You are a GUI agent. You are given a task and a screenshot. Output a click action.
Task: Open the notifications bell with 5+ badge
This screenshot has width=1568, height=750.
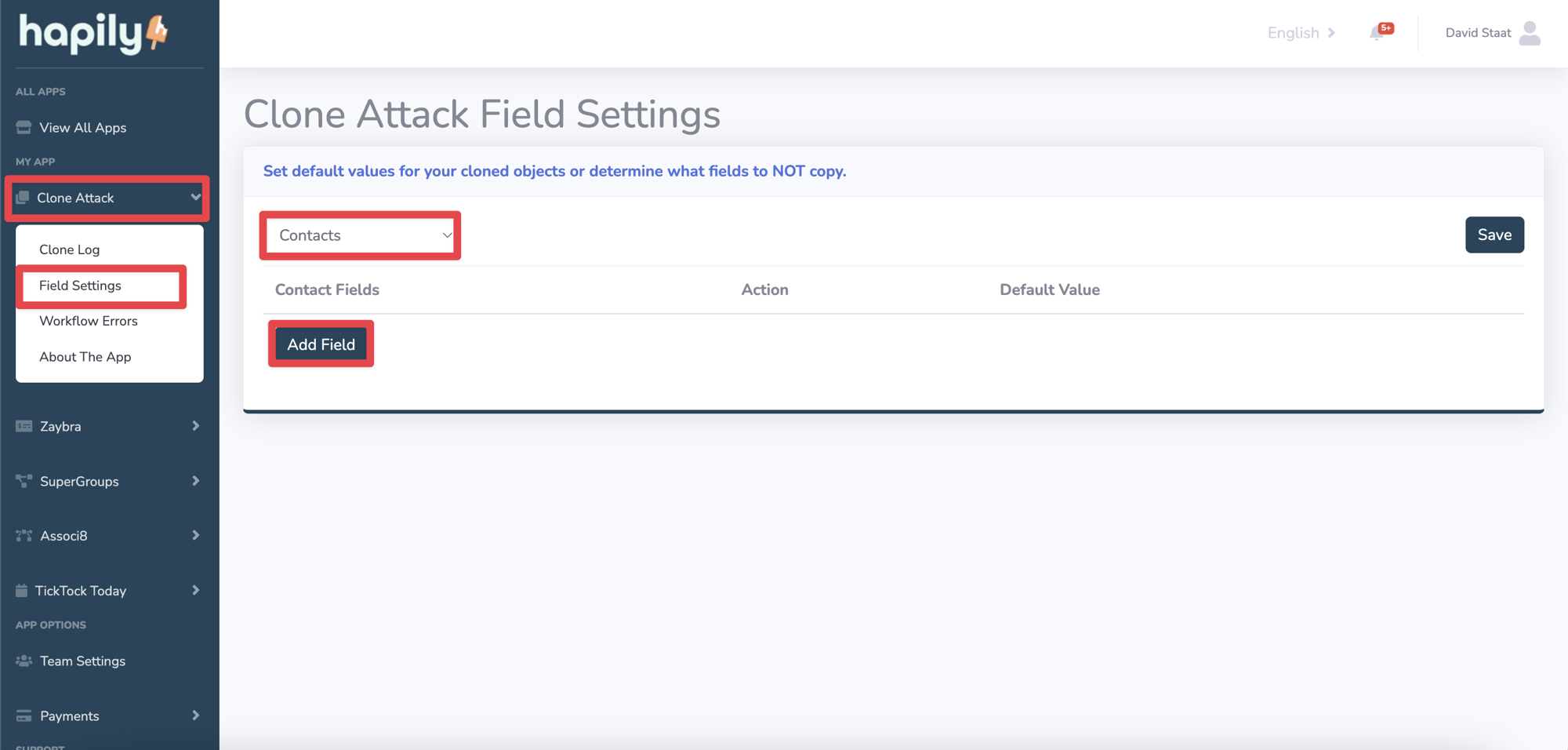(x=1379, y=33)
